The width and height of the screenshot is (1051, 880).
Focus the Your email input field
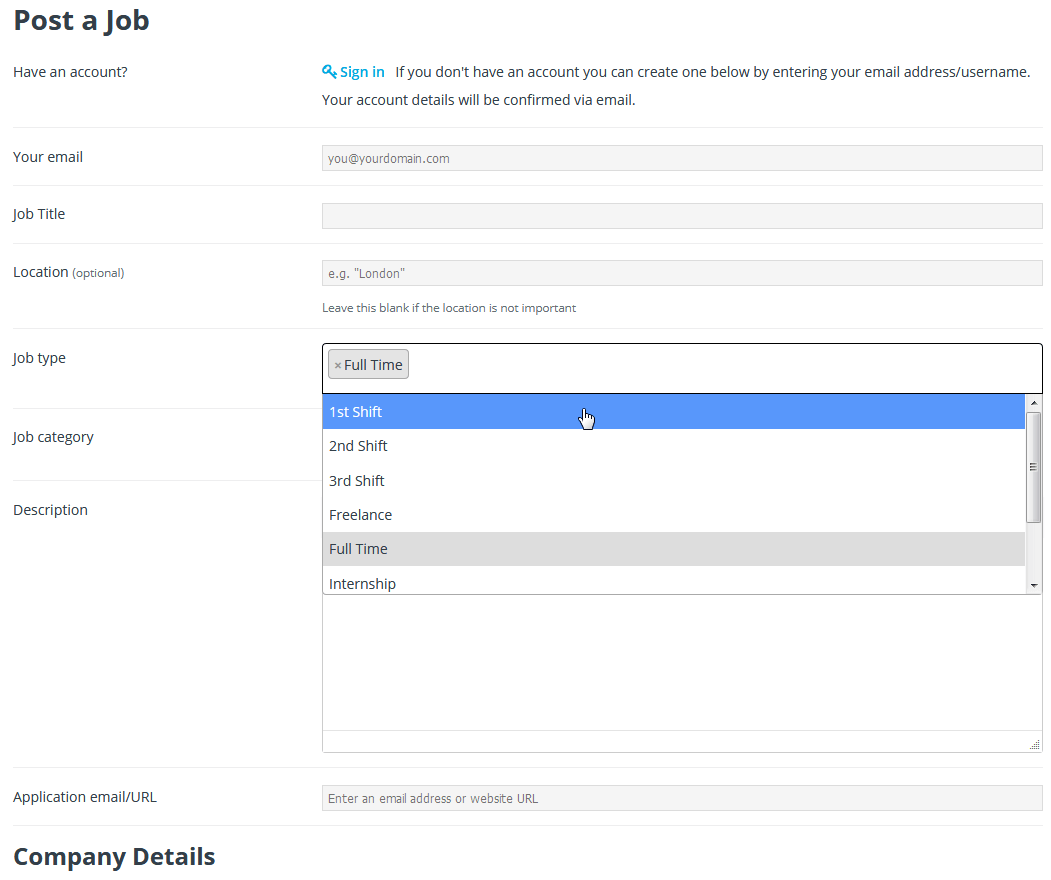click(682, 158)
